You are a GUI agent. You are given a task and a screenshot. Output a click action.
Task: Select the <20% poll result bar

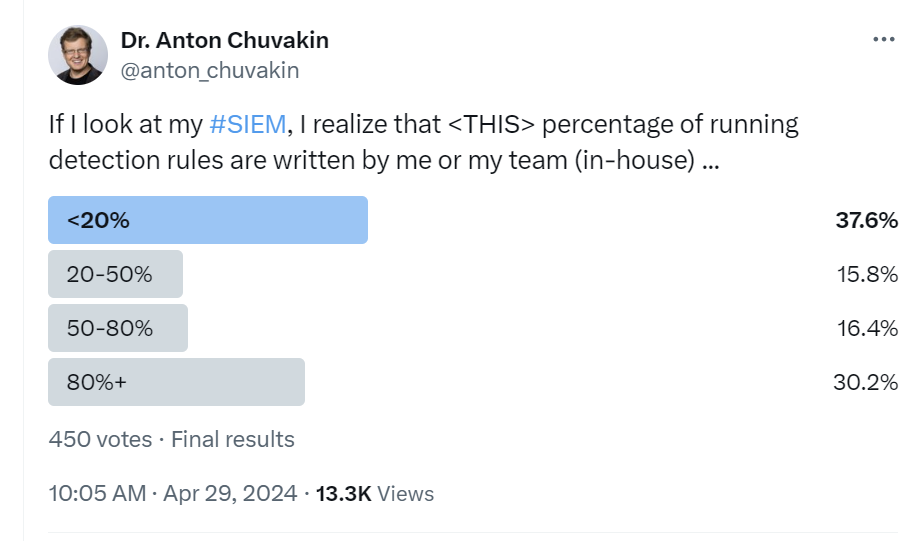pyautogui.click(x=208, y=220)
